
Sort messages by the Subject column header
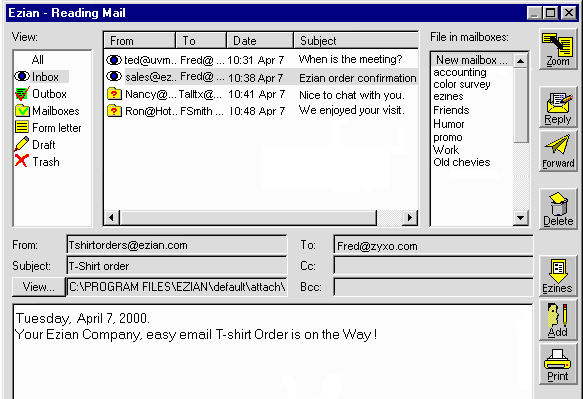click(x=356, y=41)
